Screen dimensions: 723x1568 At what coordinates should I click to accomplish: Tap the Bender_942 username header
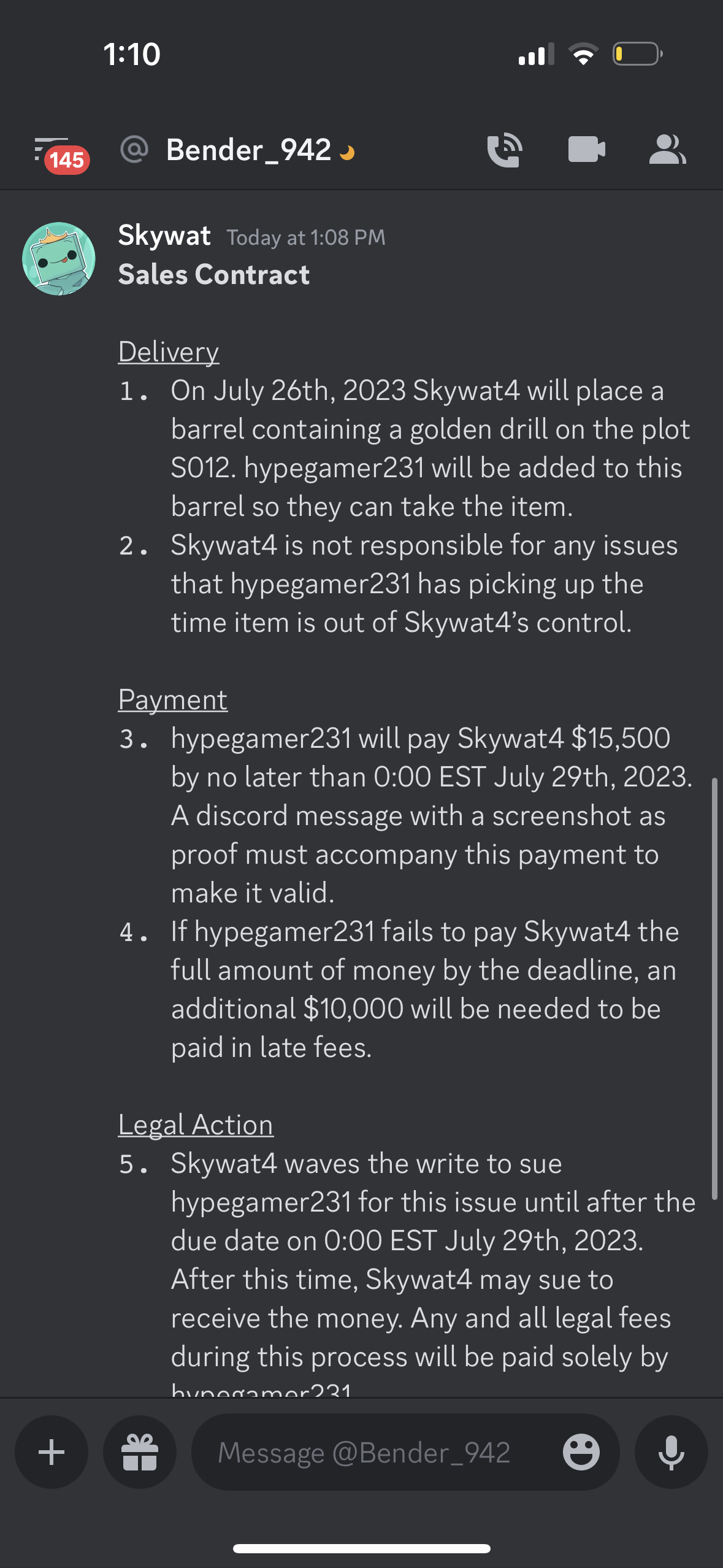click(x=248, y=150)
